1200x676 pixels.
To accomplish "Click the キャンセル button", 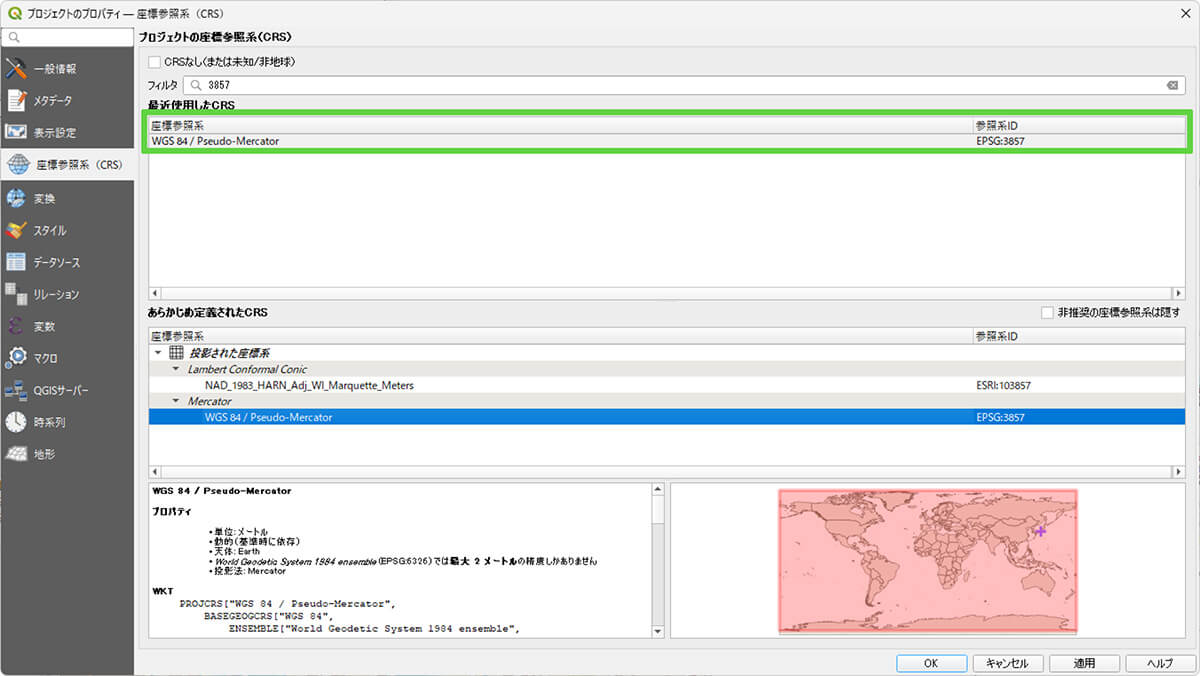I will tap(1007, 663).
